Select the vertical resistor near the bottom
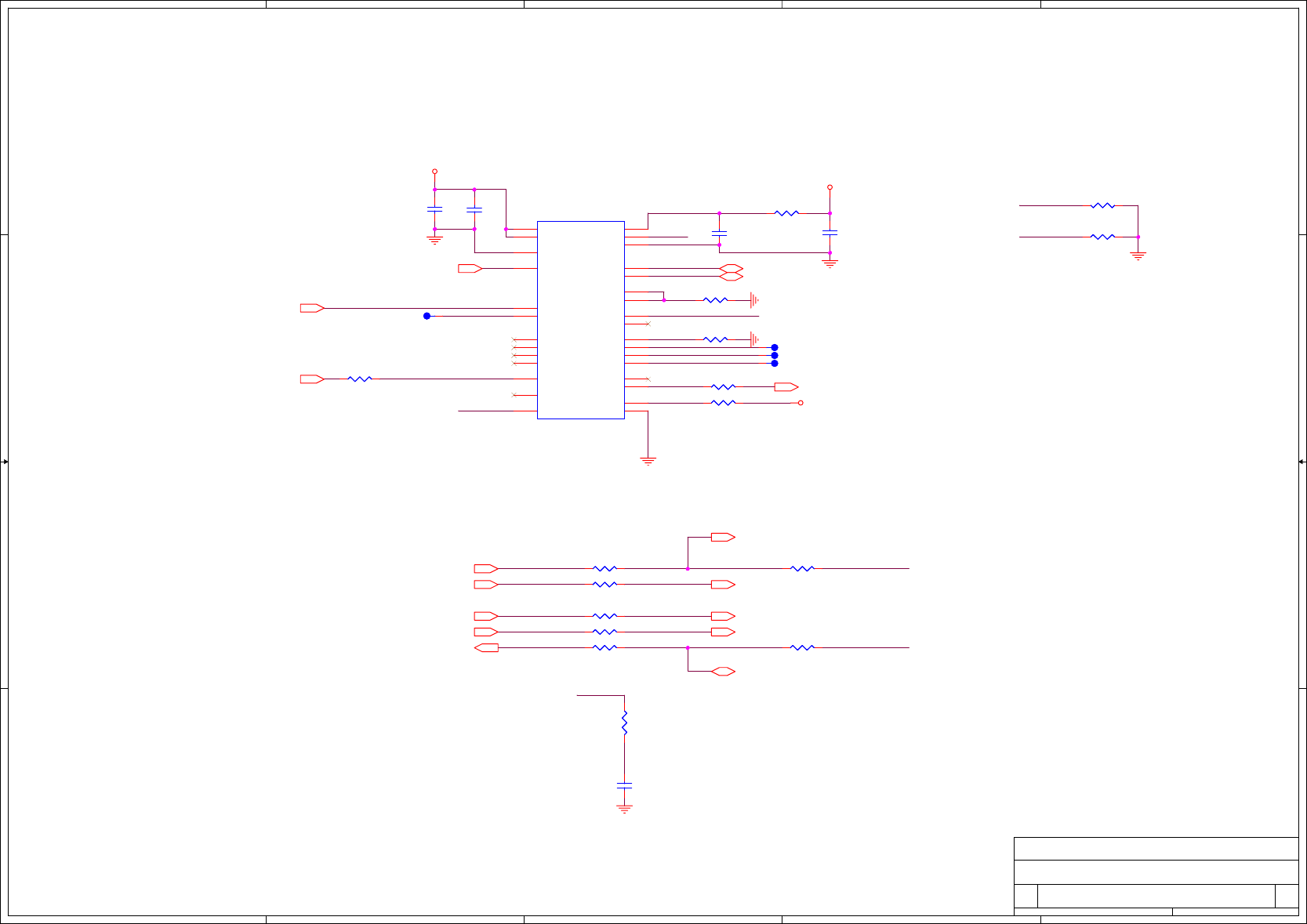1307x924 pixels. [625, 723]
